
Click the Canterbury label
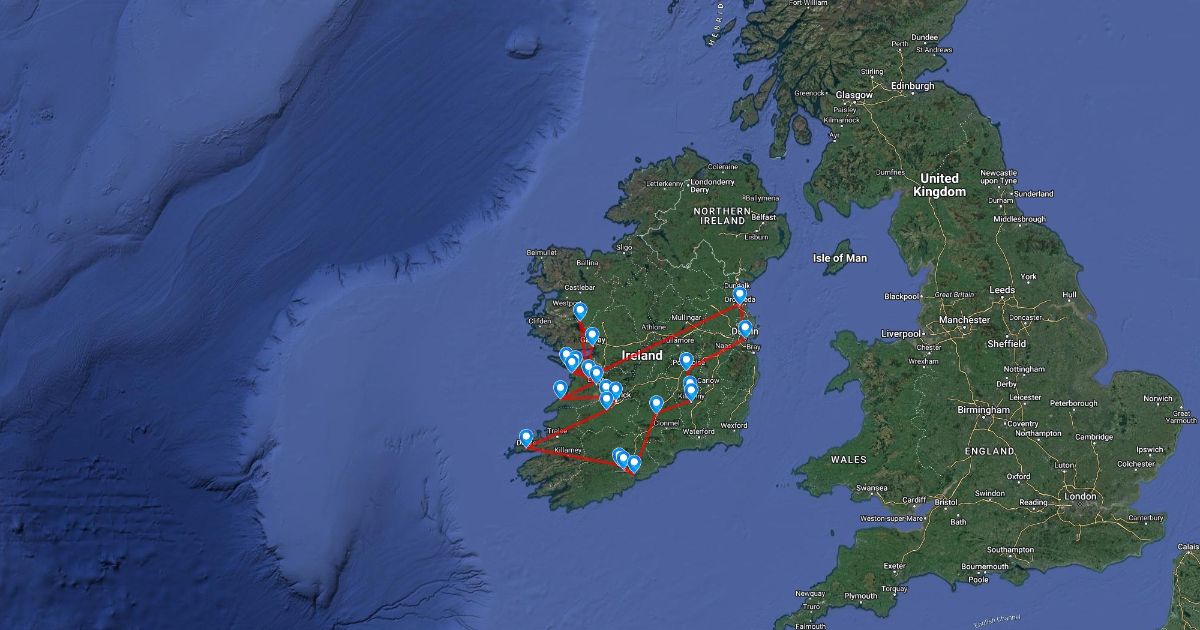click(x=1144, y=518)
